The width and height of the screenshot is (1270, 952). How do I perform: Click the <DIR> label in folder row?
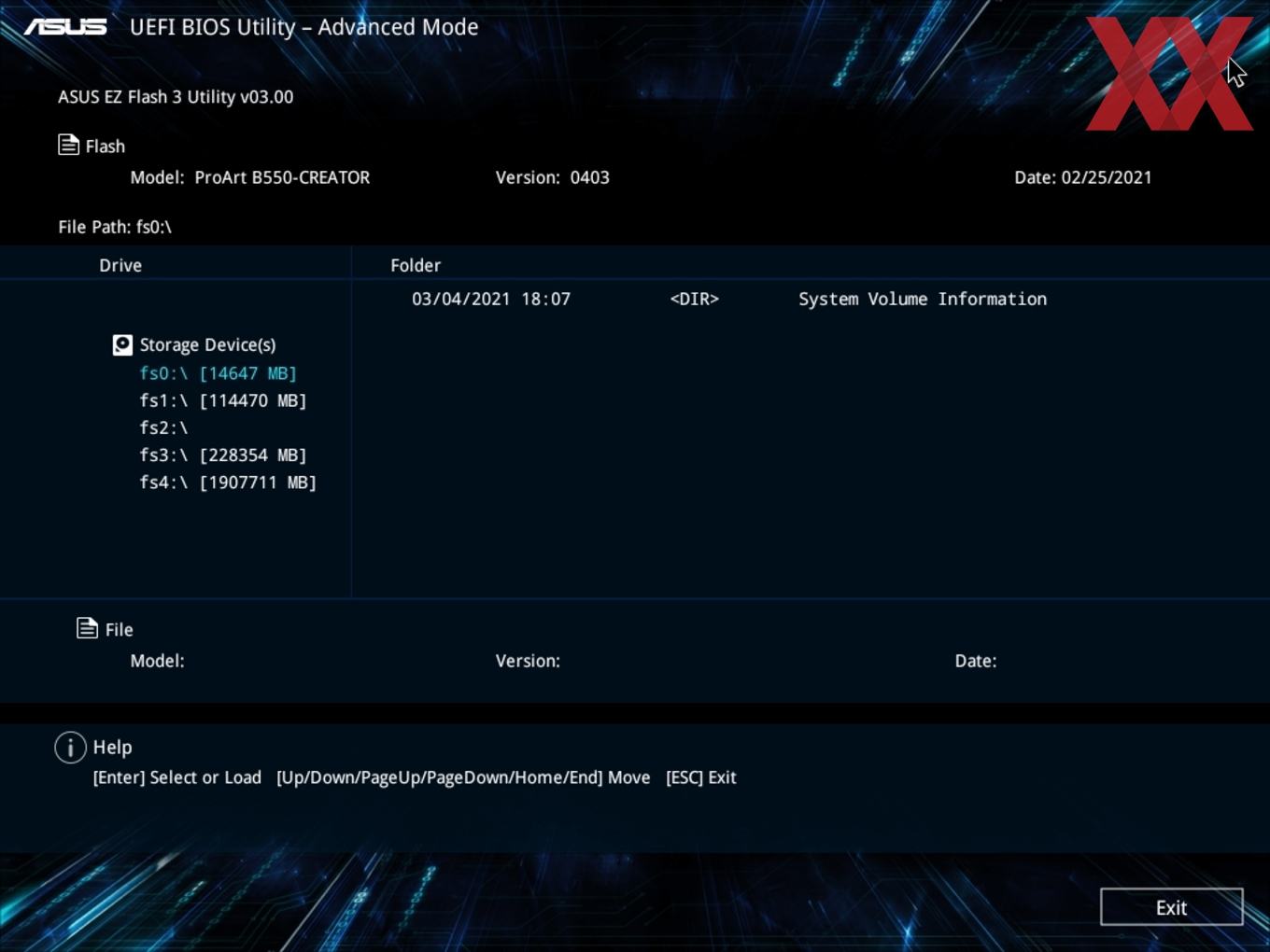695,299
